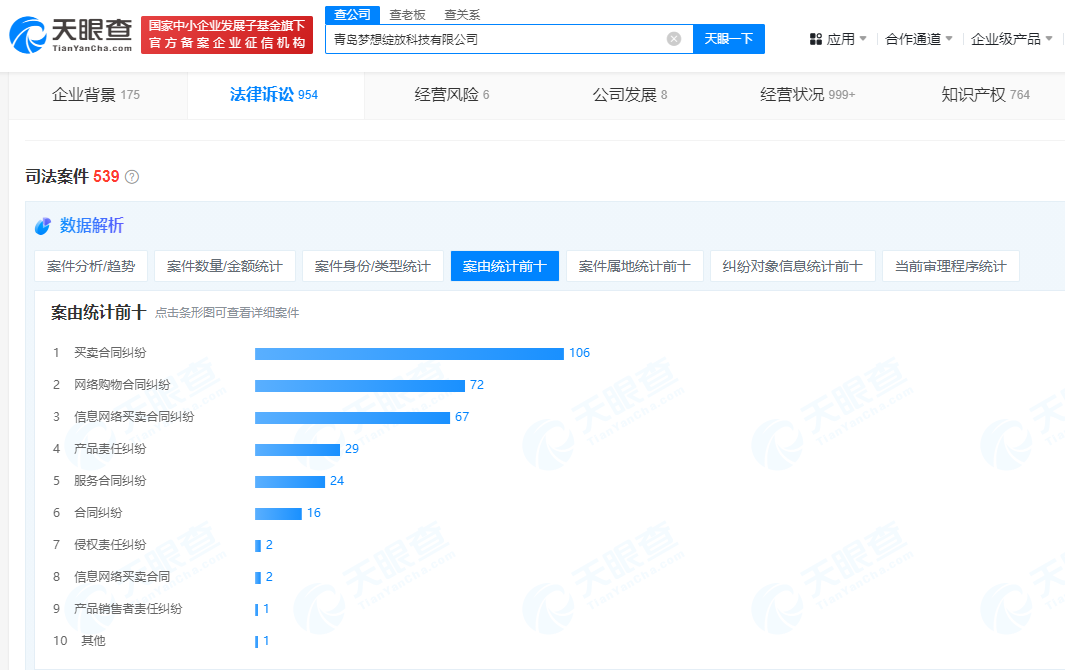The width and height of the screenshot is (1065, 670).
Task: Click the row 8 信息网络买卖合同 label
Action: [122, 576]
